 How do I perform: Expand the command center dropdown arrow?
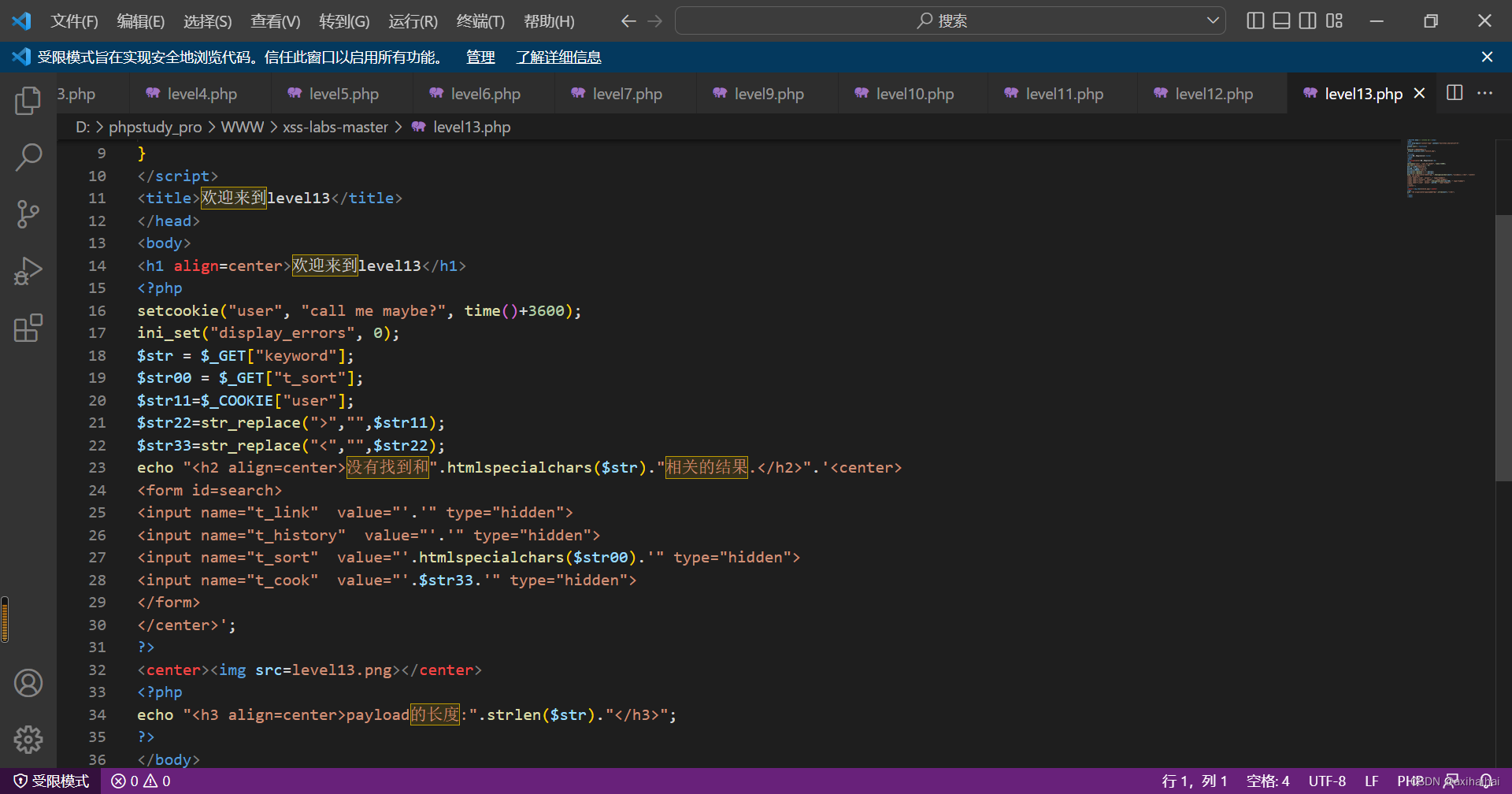pyautogui.click(x=1213, y=21)
